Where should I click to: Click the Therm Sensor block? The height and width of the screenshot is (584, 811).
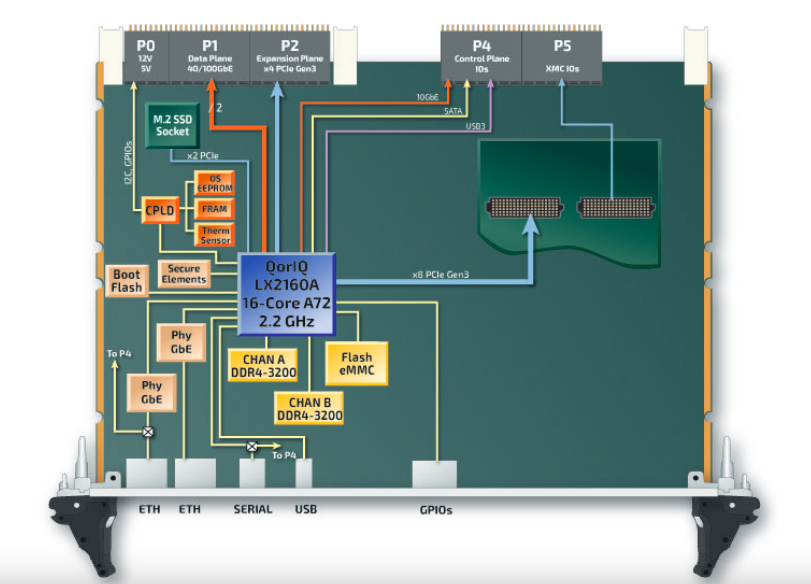pyautogui.click(x=215, y=235)
